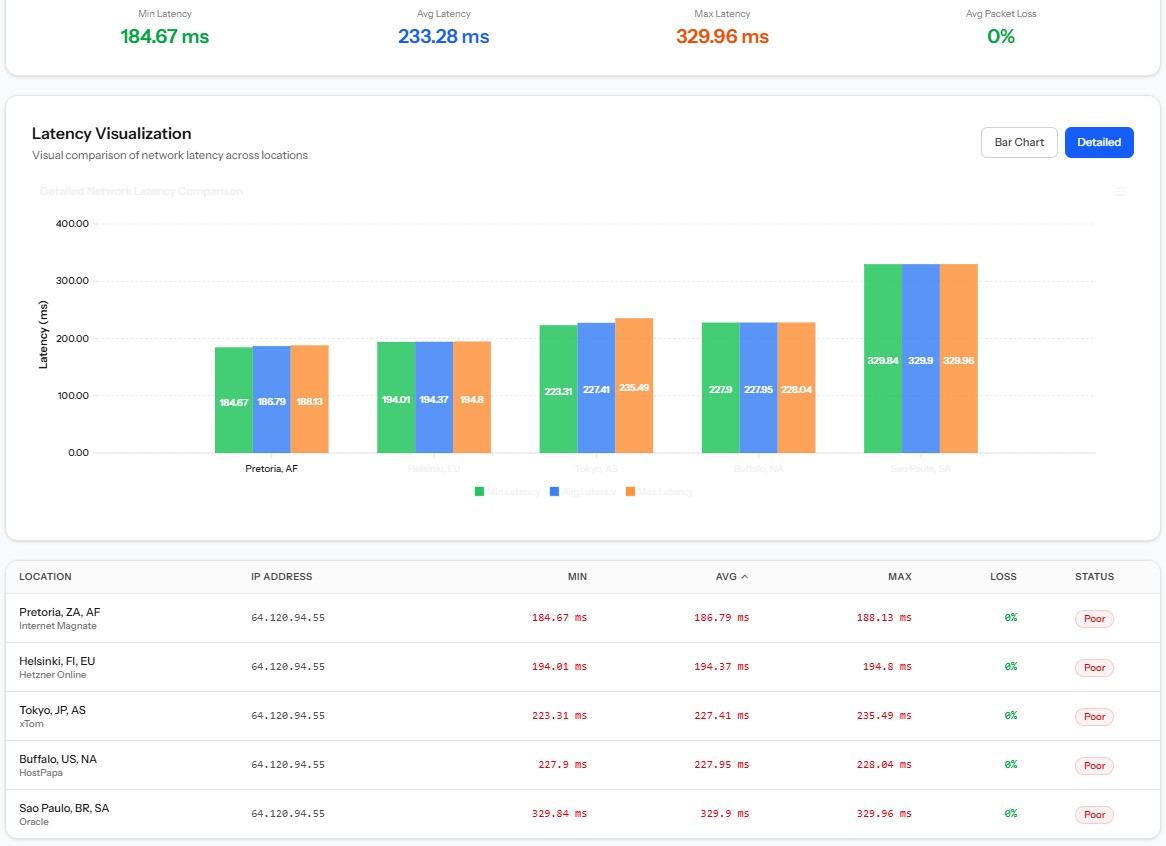
Task: Click table cell 194.37 ms in Helsinki row
Action: pos(721,668)
